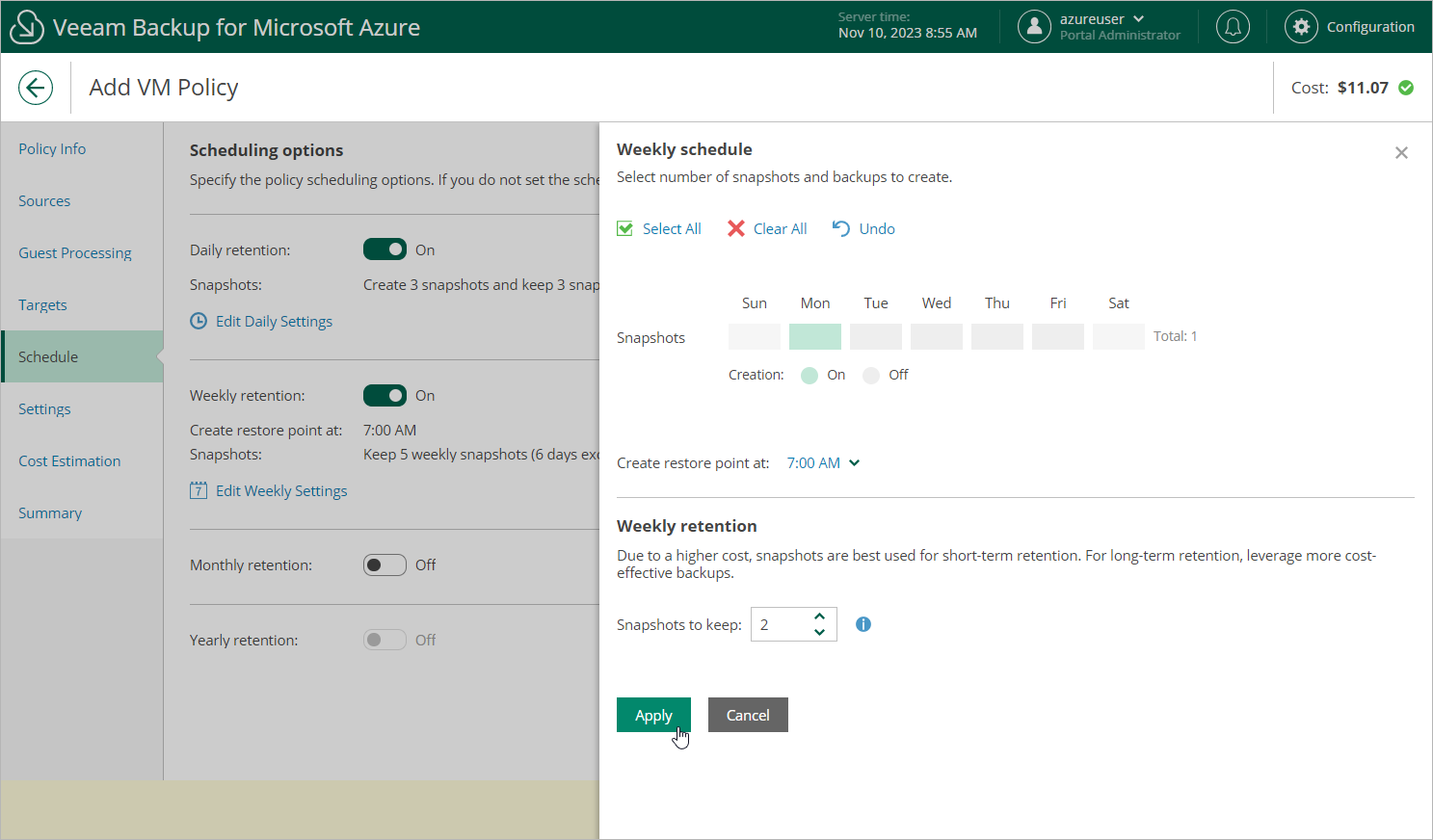Increase Snapshots to keep value
Screen dimensions: 1433x840
[x=819, y=617]
